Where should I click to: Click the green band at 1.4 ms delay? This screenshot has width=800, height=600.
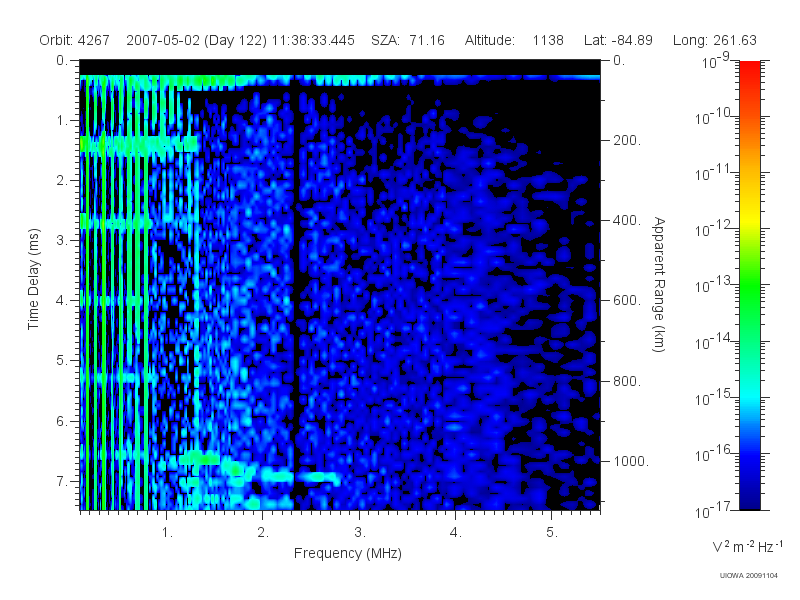pos(139,144)
